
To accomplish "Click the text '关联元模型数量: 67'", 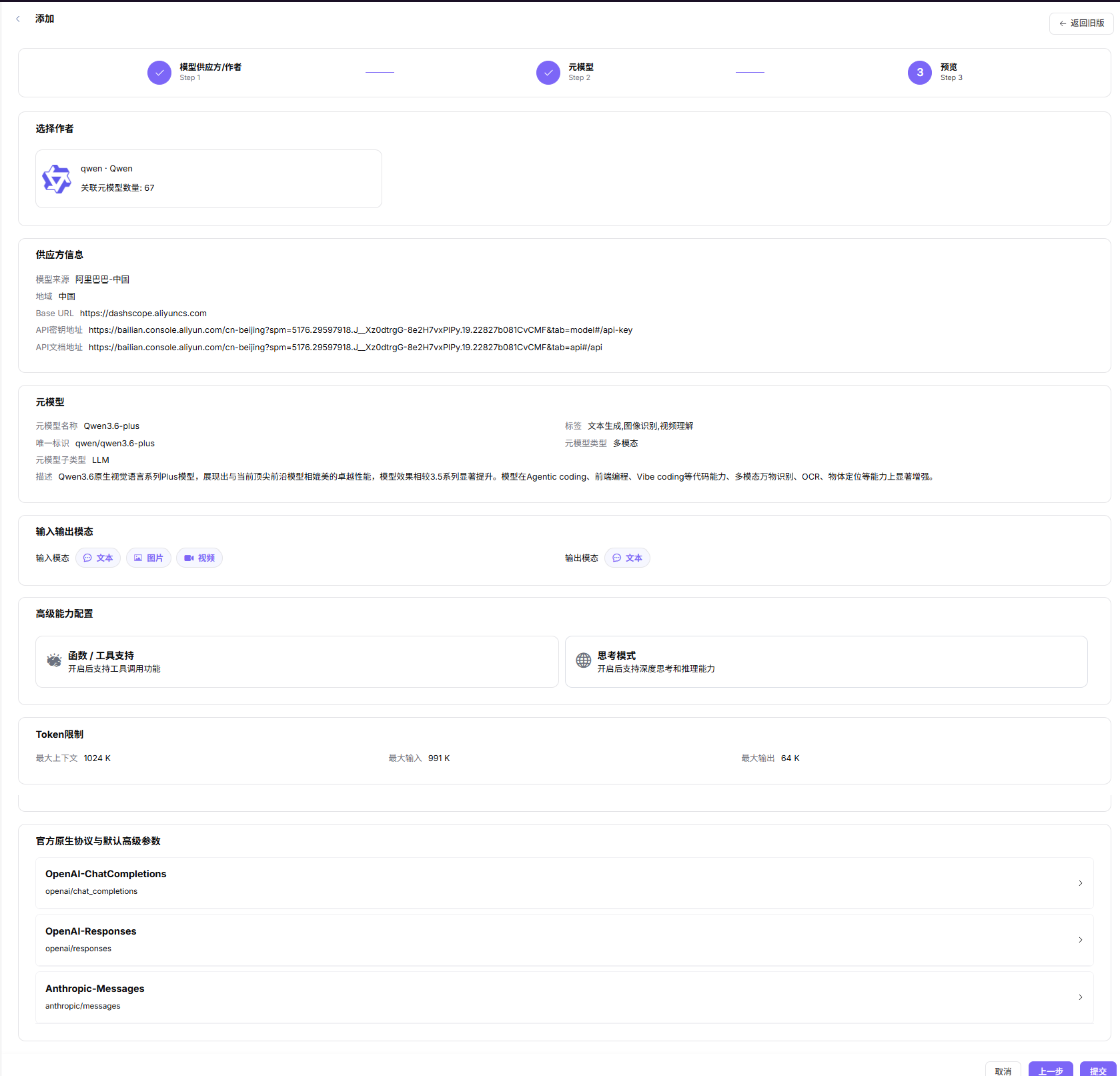I will tap(117, 188).
